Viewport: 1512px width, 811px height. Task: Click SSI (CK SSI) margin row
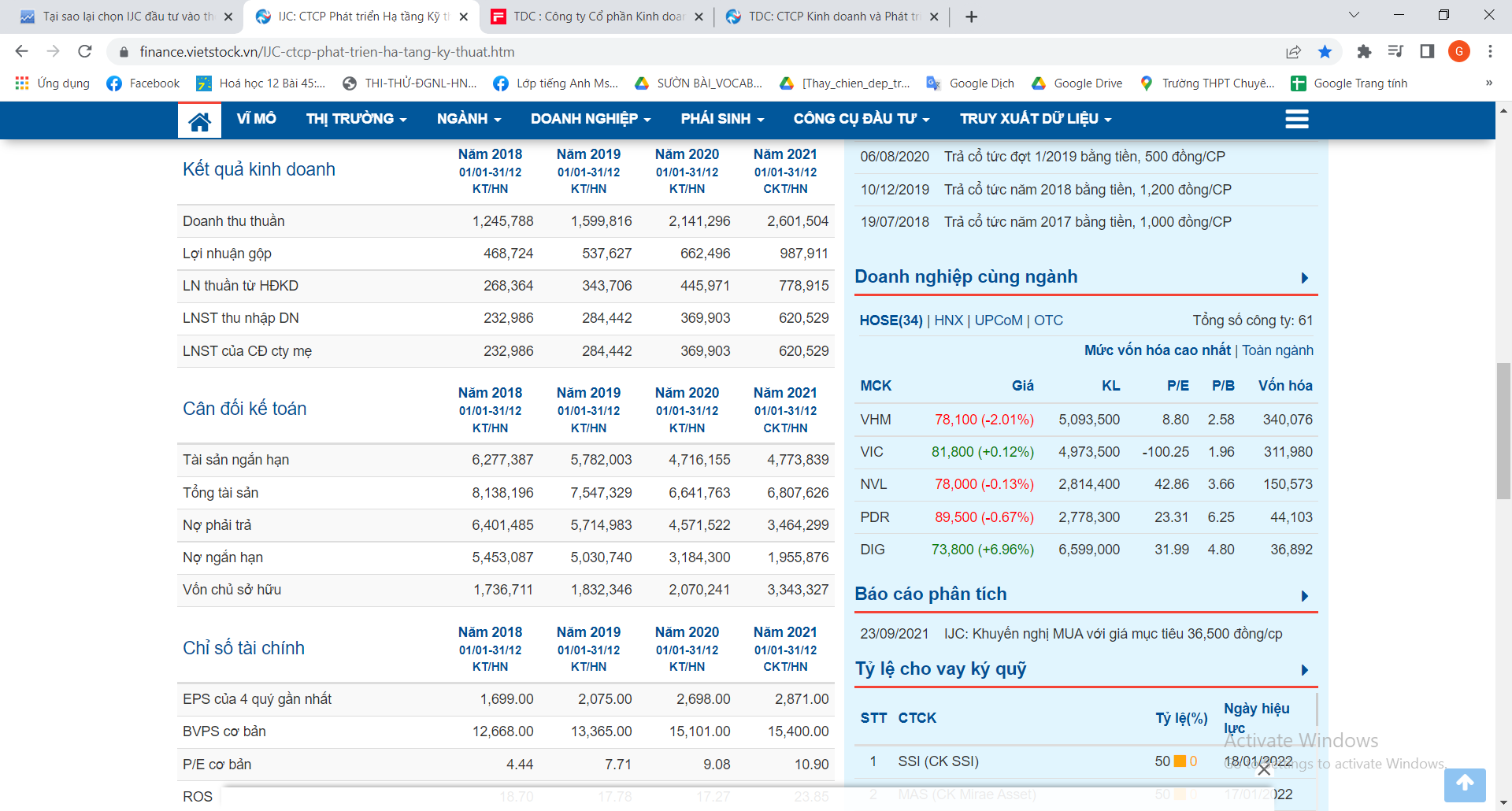(x=1085, y=761)
